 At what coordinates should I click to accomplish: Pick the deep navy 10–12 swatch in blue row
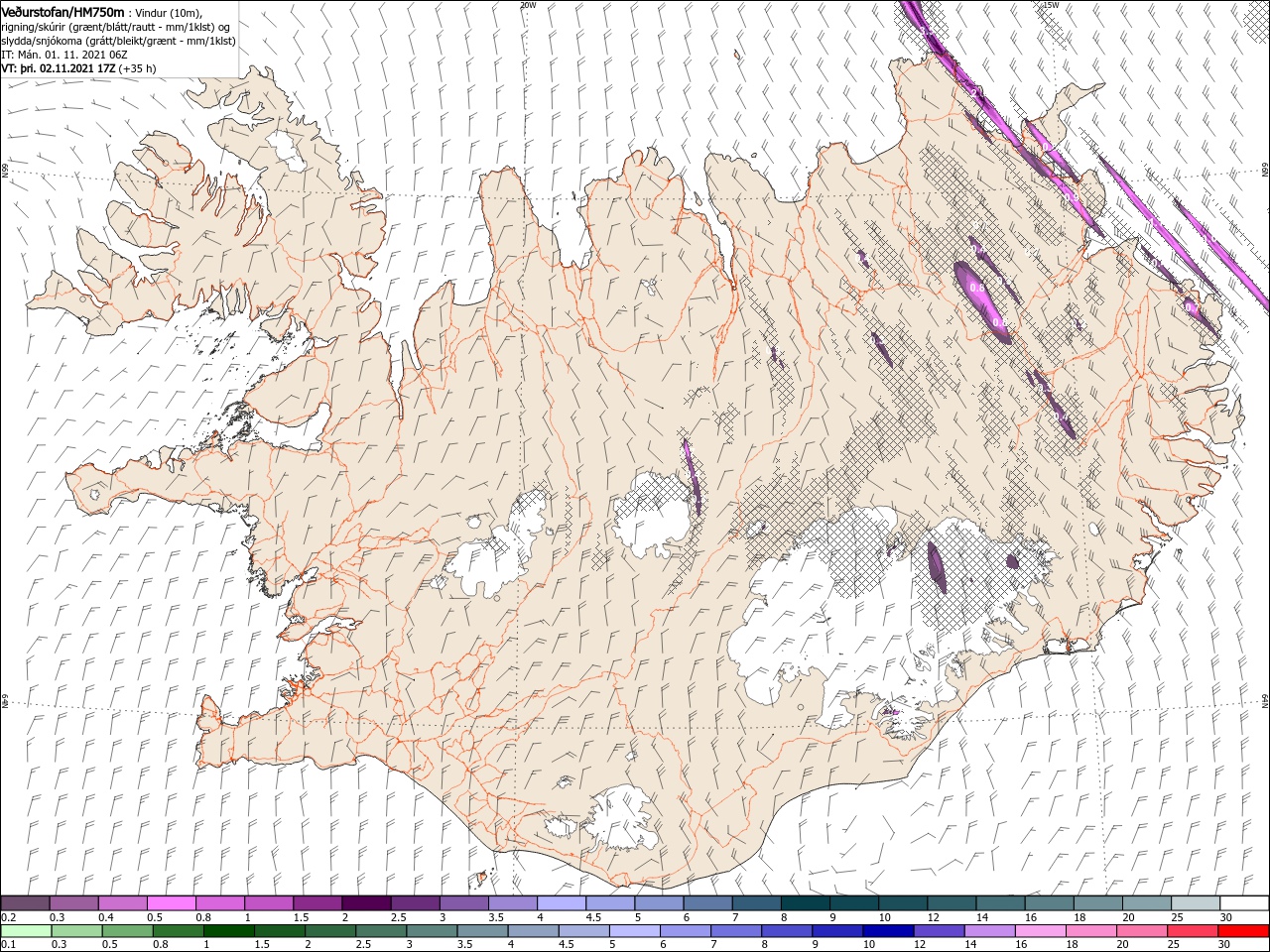coord(888,931)
